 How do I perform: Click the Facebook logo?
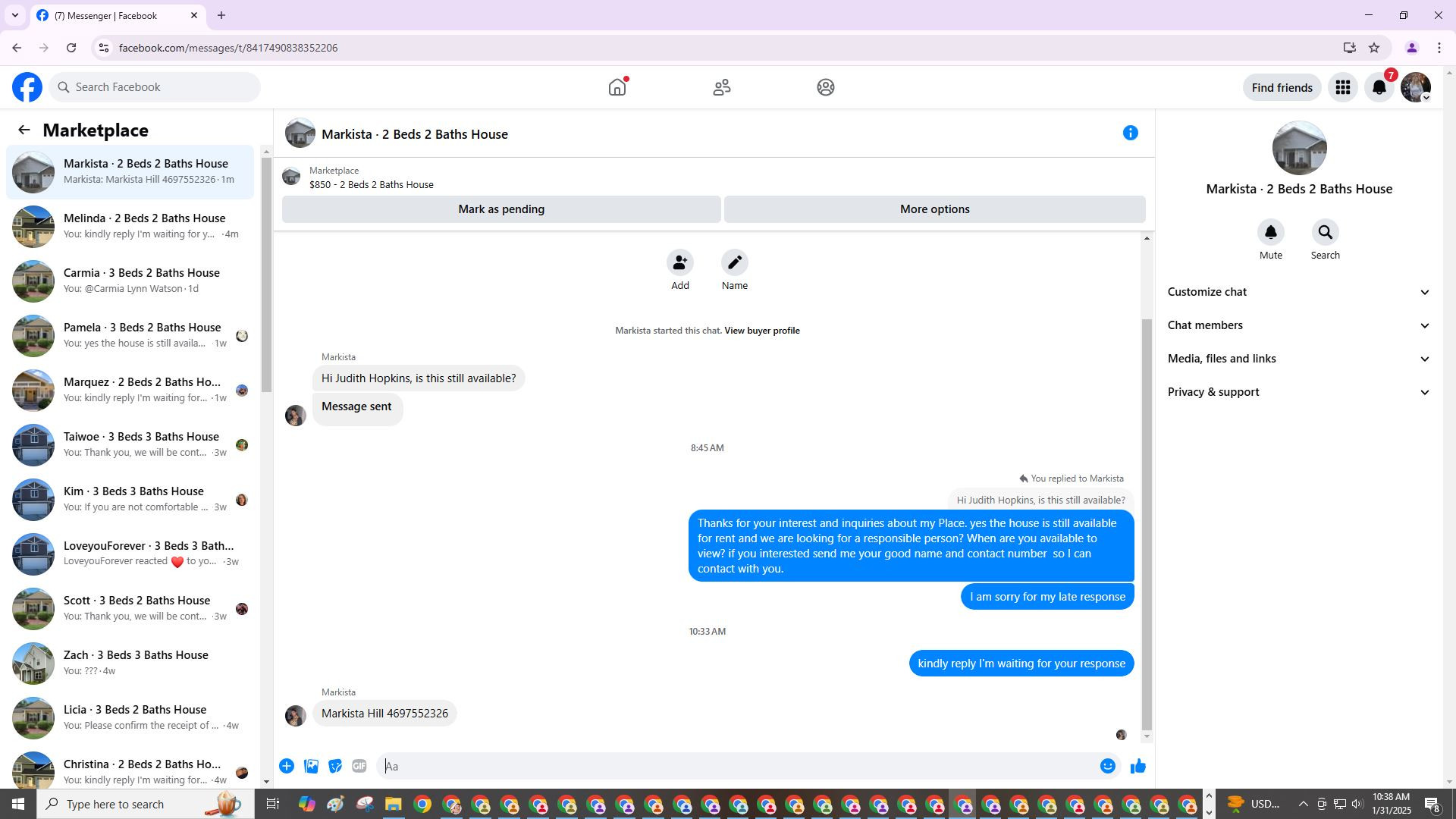(27, 87)
